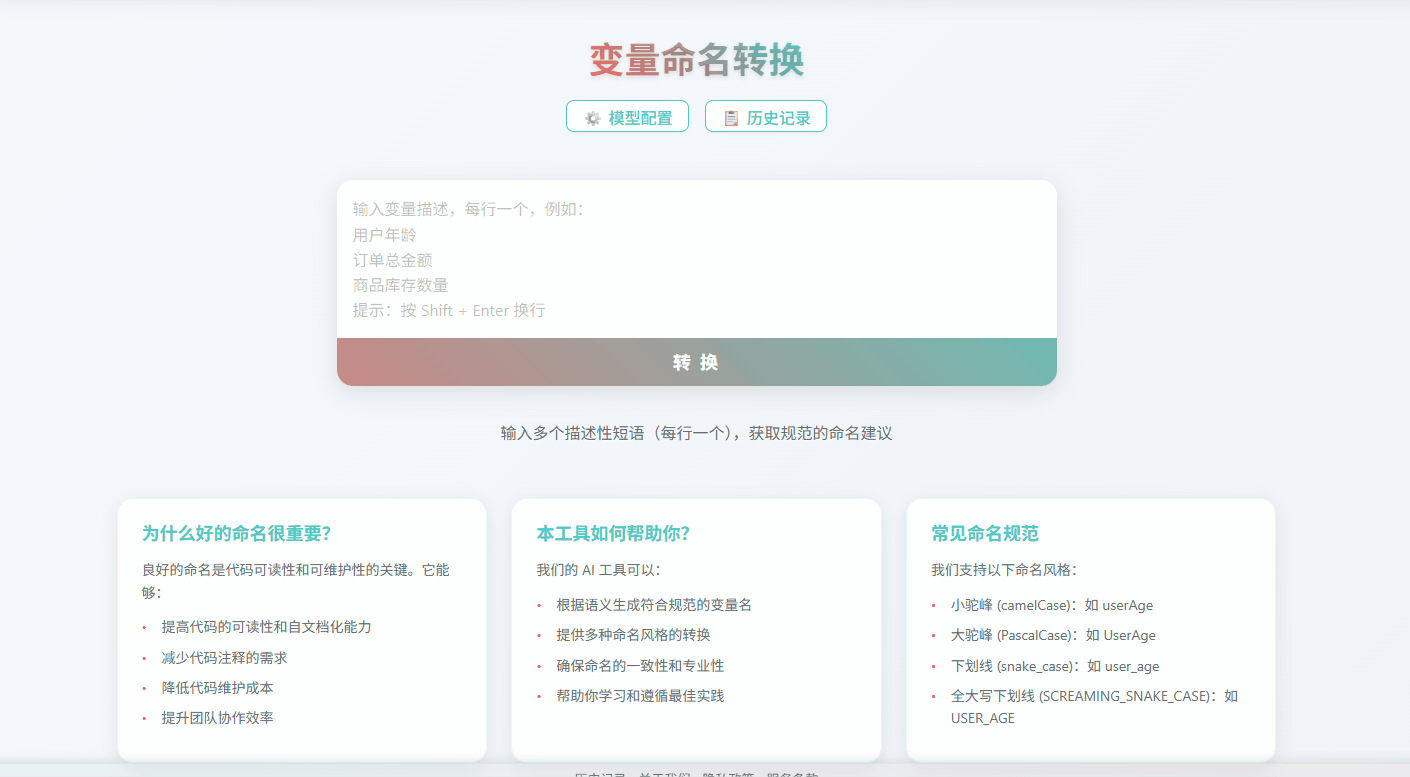Click the 本工具如何帮助你 card heading
1410x777 pixels.
point(612,533)
